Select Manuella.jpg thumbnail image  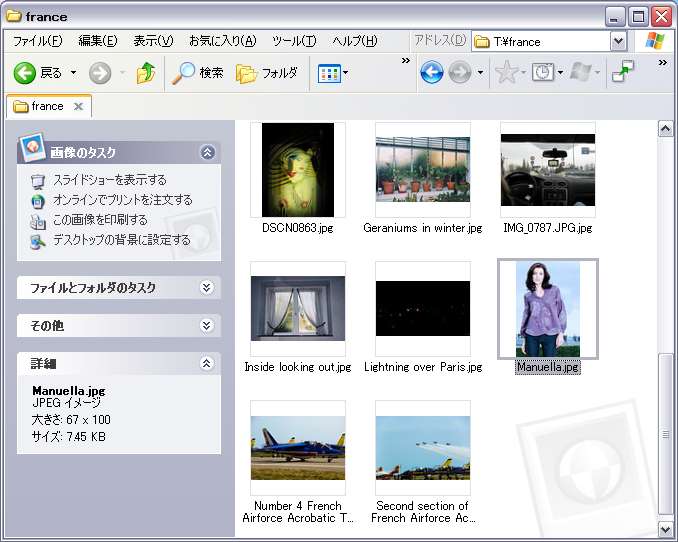(548, 309)
